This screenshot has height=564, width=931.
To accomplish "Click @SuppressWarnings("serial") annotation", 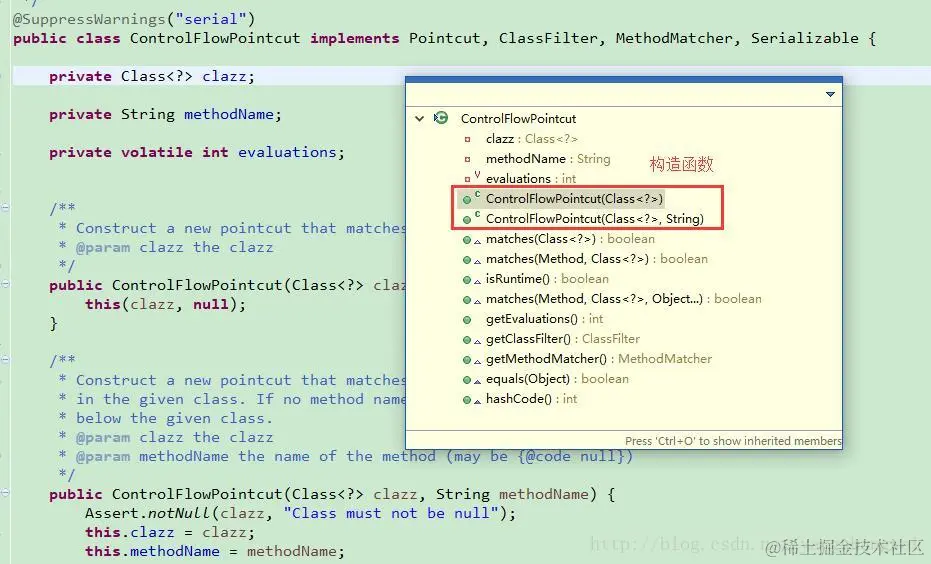I will click(134, 20).
